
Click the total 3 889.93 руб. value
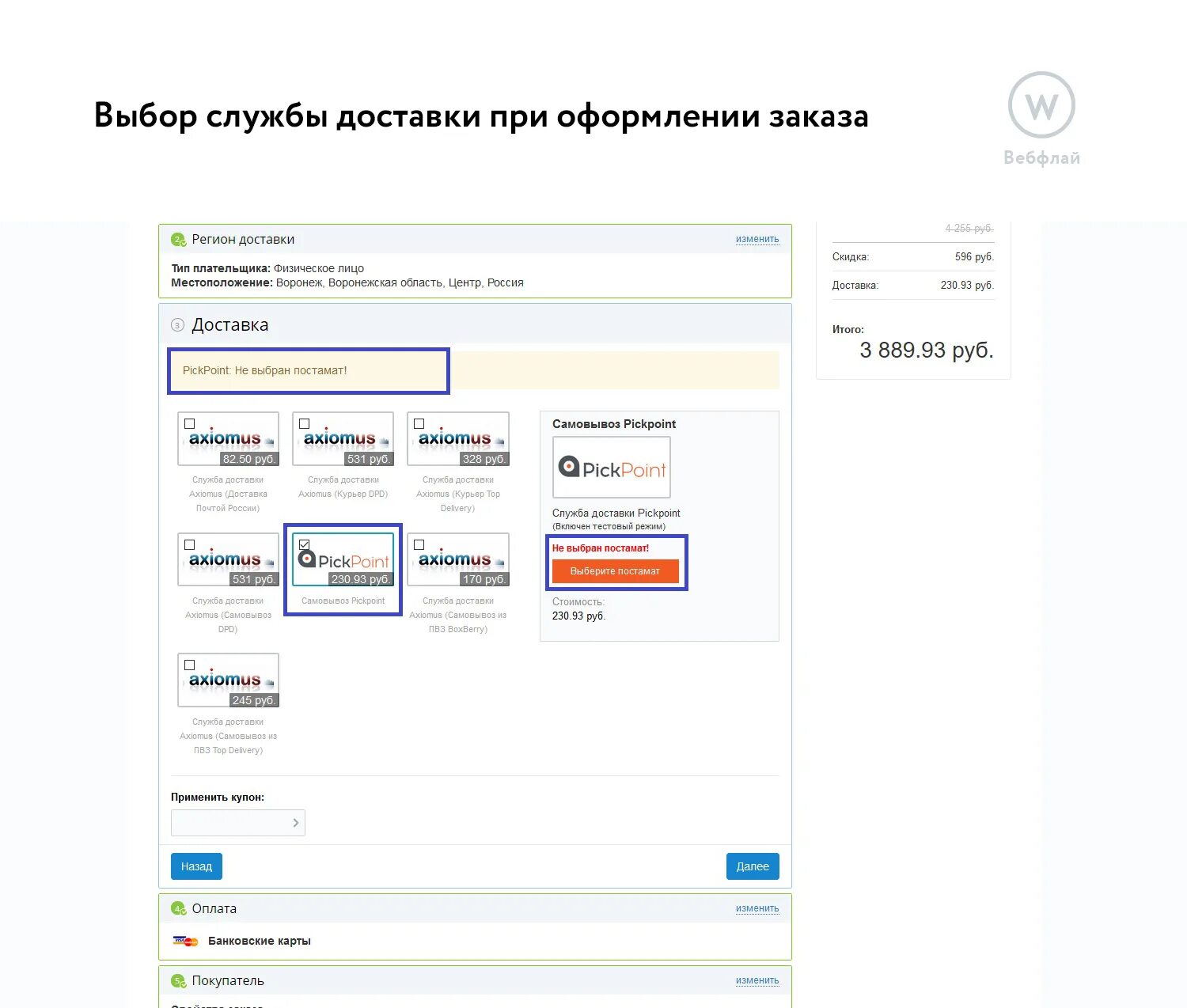coord(927,351)
